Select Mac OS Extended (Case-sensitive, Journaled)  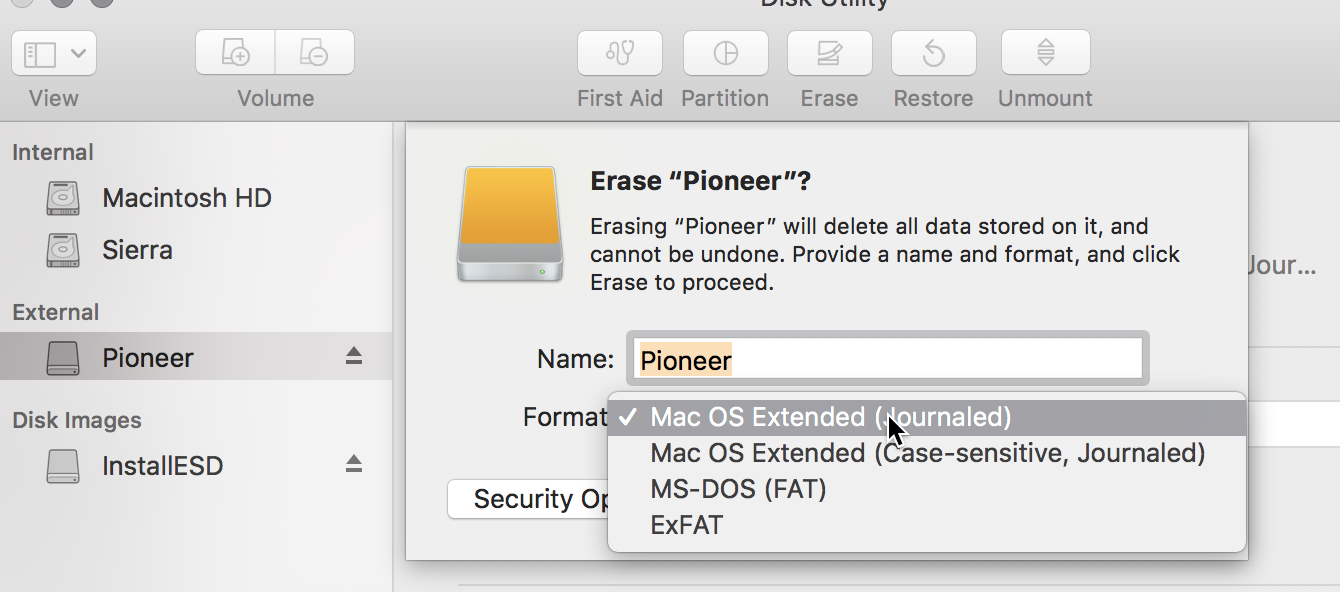click(927, 453)
